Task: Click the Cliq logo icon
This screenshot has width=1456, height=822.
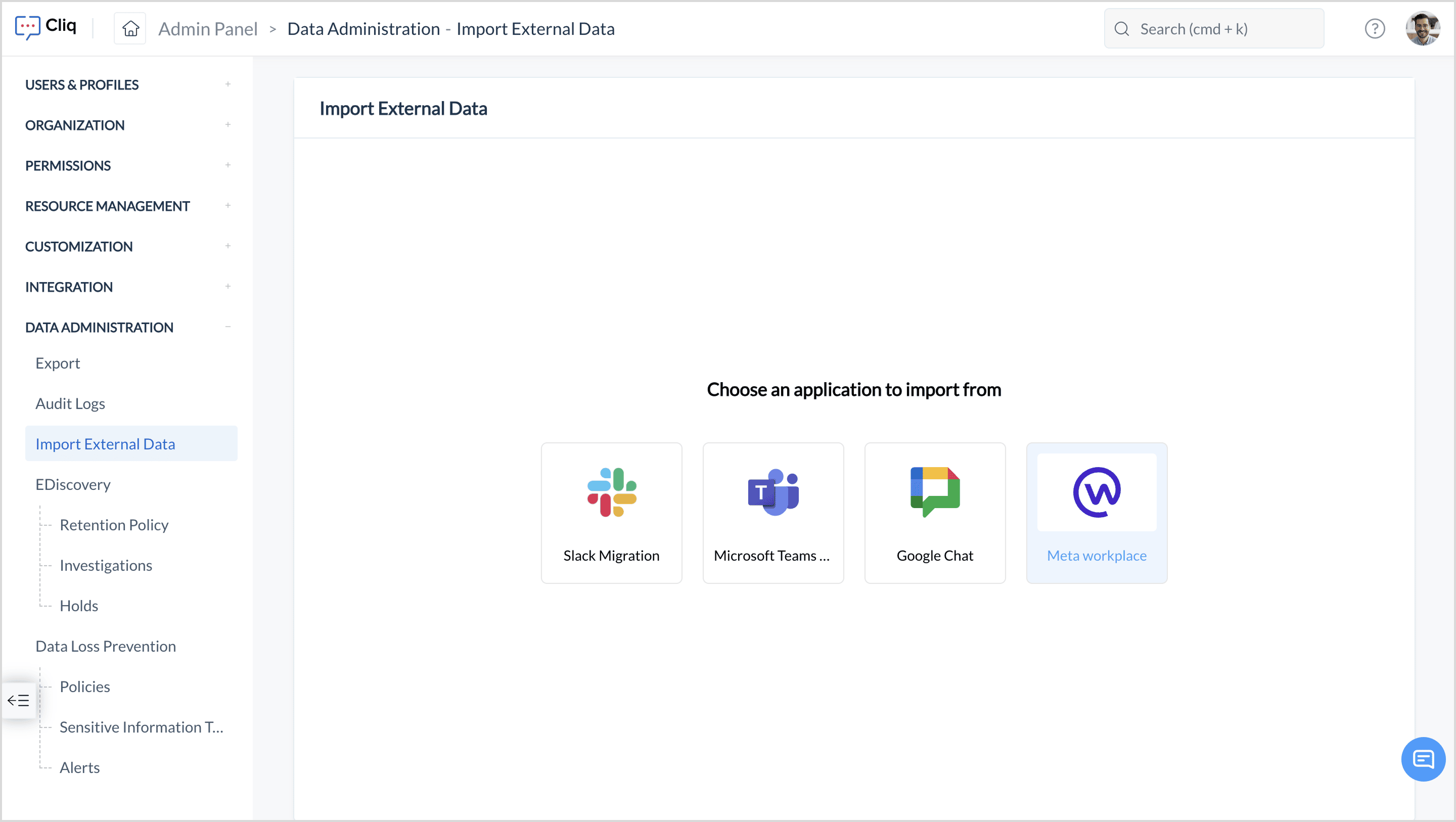Action: pos(27,27)
